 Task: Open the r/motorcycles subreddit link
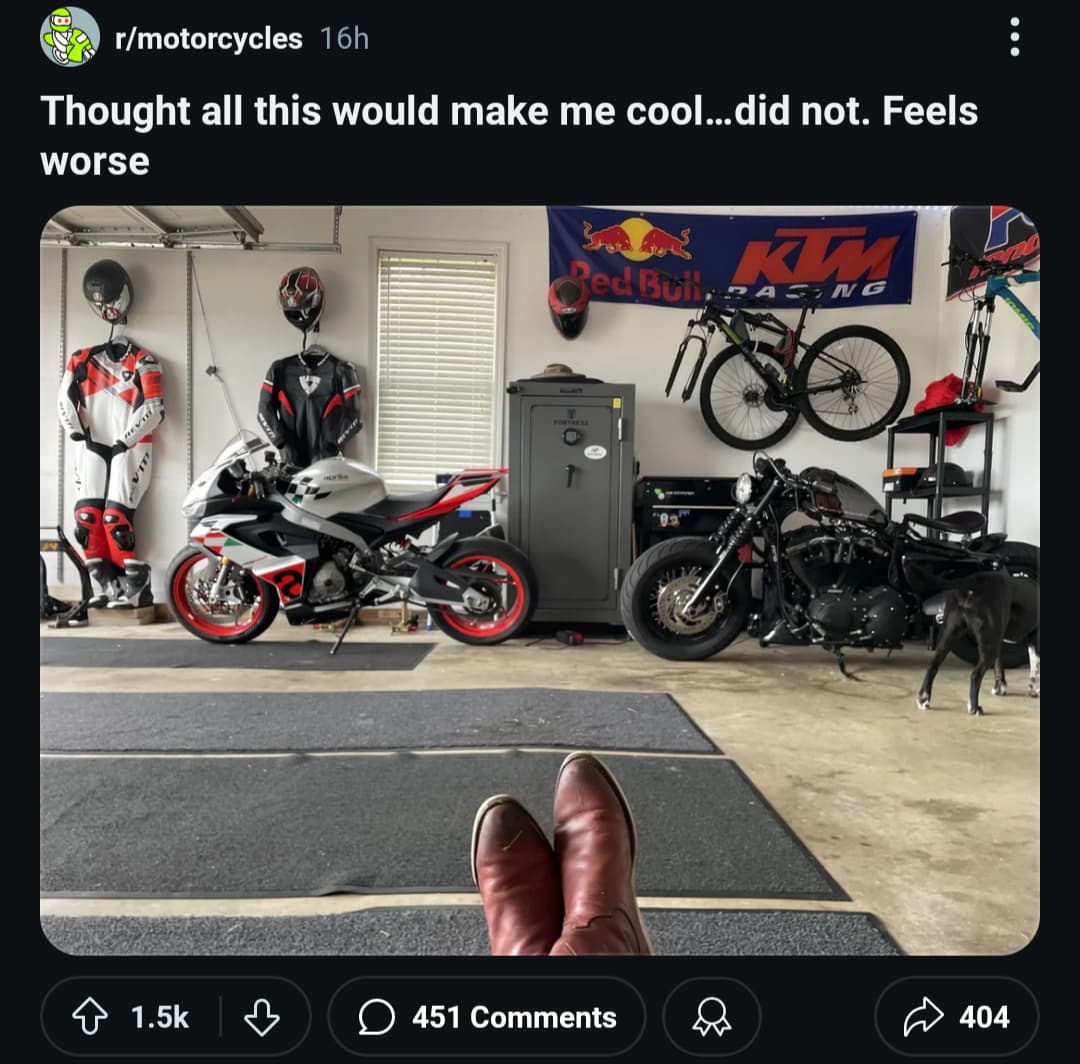tap(209, 39)
